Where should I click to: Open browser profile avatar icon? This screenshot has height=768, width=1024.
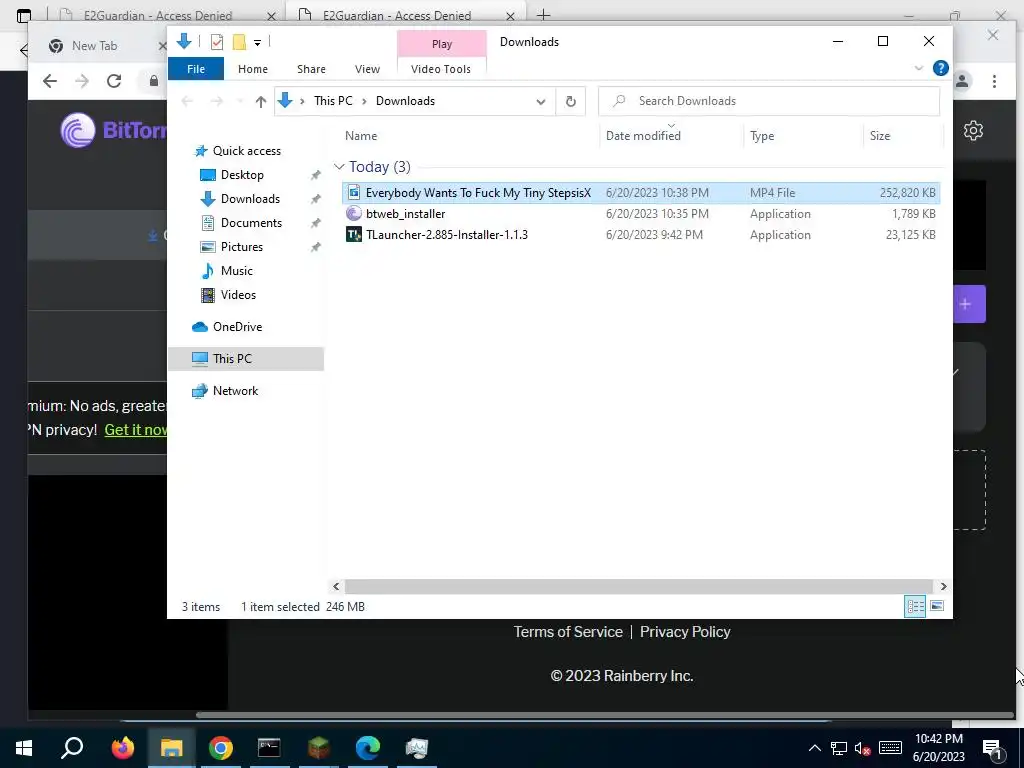click(x=962, y=82)
